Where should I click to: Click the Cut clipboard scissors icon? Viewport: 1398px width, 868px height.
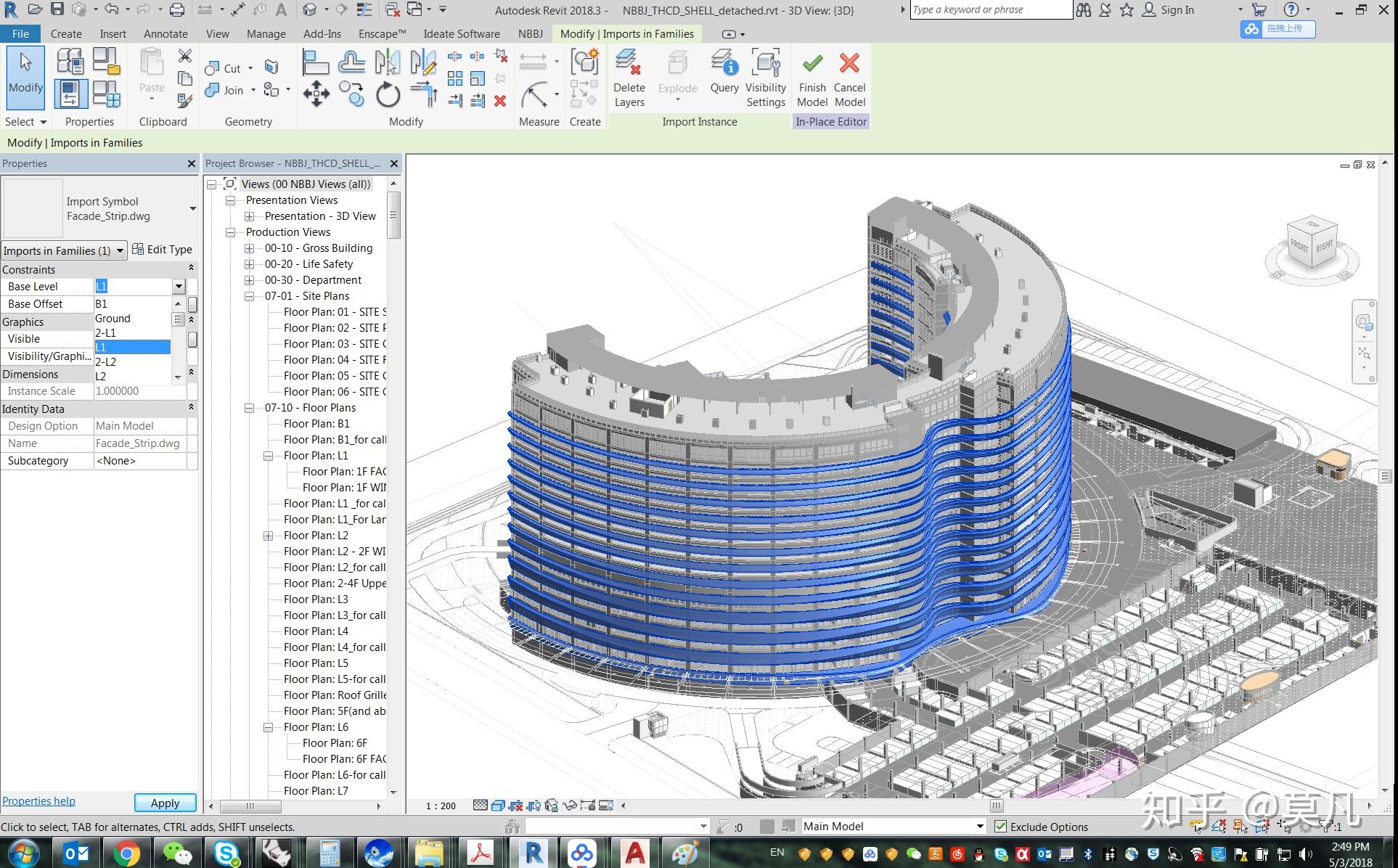point(185,56)
